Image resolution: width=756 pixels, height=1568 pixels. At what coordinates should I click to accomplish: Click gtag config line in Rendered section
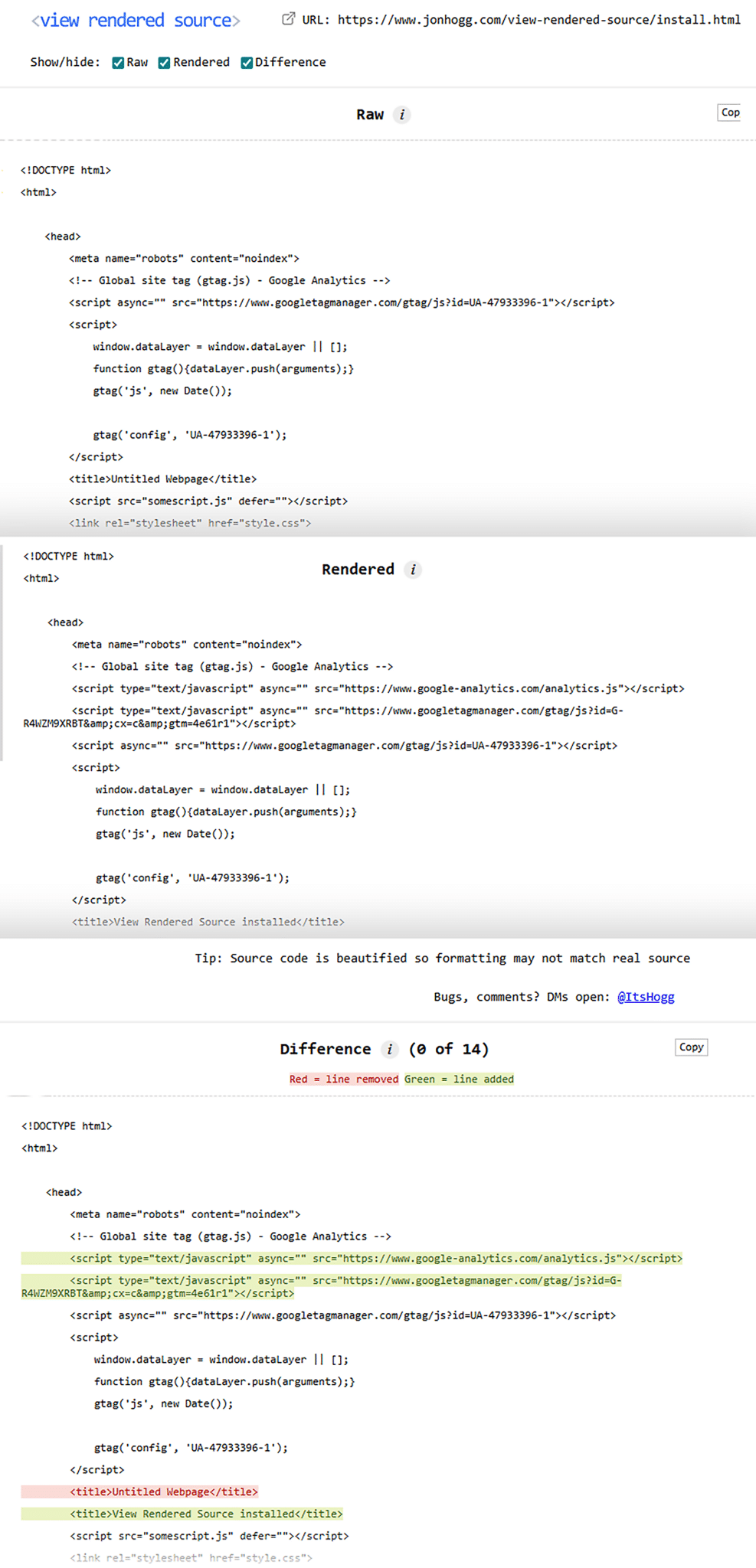[193, 878]
